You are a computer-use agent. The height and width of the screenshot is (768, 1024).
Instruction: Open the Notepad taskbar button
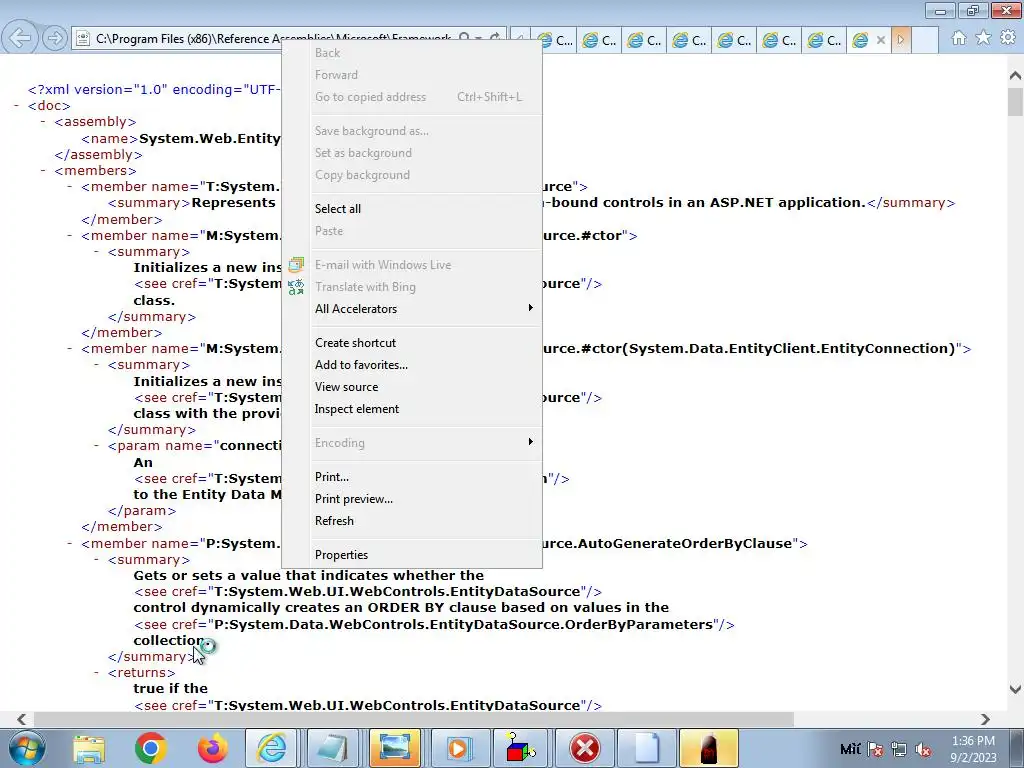[x=333, y=748]
